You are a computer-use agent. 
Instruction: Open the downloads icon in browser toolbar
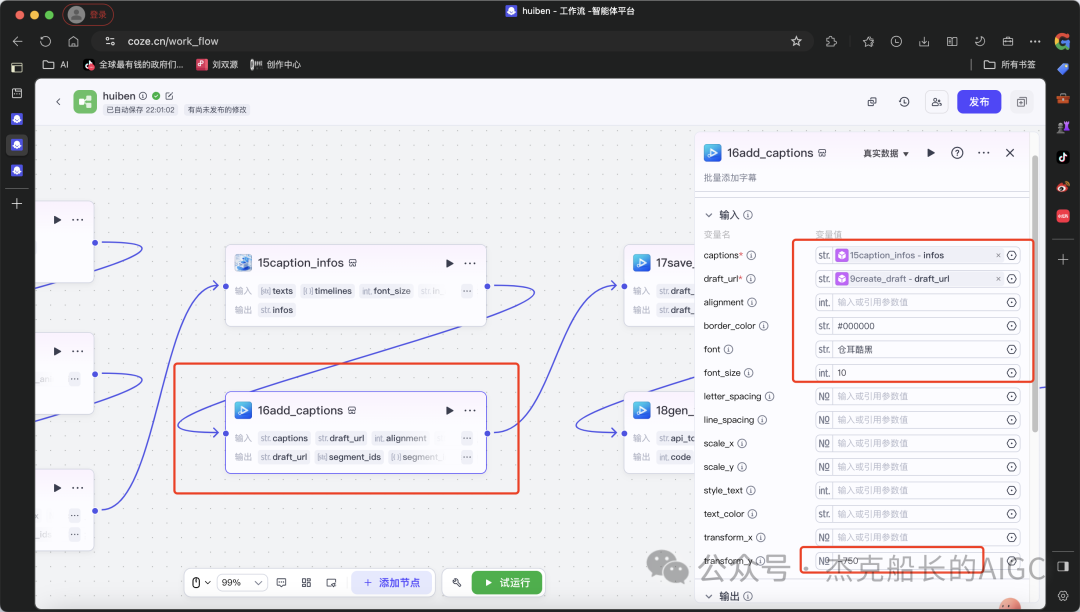point(924,41)
